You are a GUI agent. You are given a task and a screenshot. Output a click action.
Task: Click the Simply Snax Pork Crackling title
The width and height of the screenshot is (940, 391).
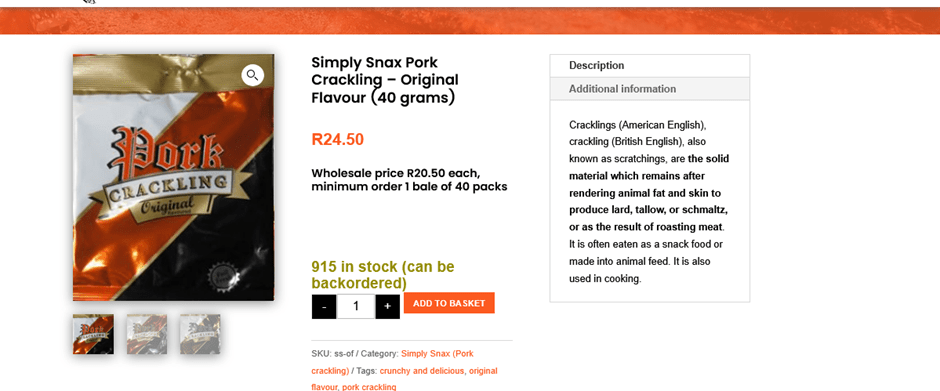pos(385,80)
